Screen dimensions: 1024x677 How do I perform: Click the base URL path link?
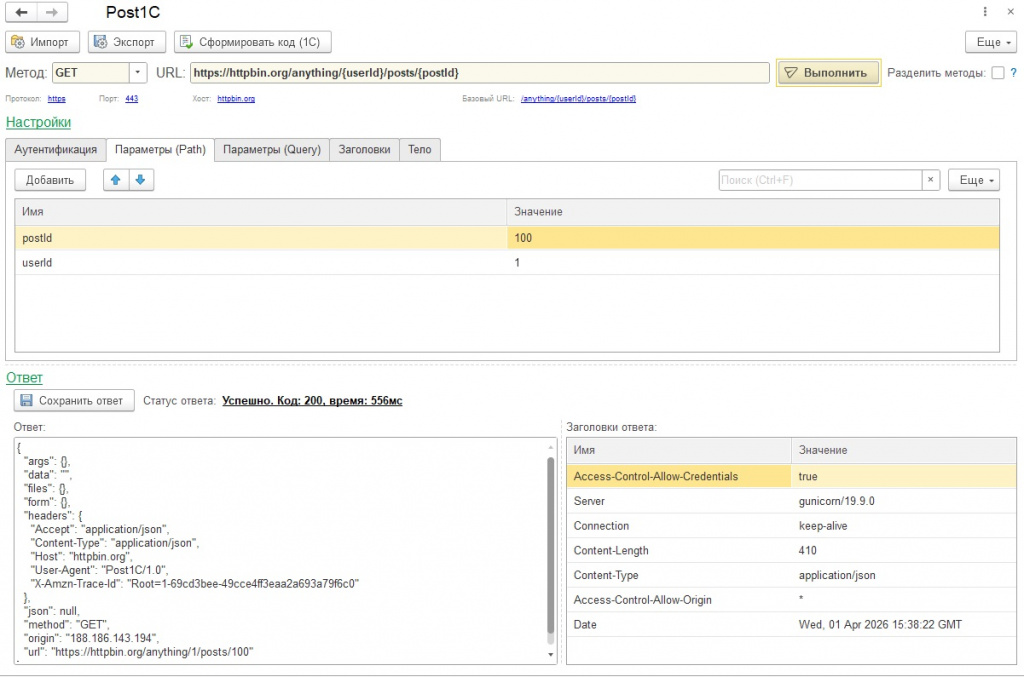tap(578, 99)
